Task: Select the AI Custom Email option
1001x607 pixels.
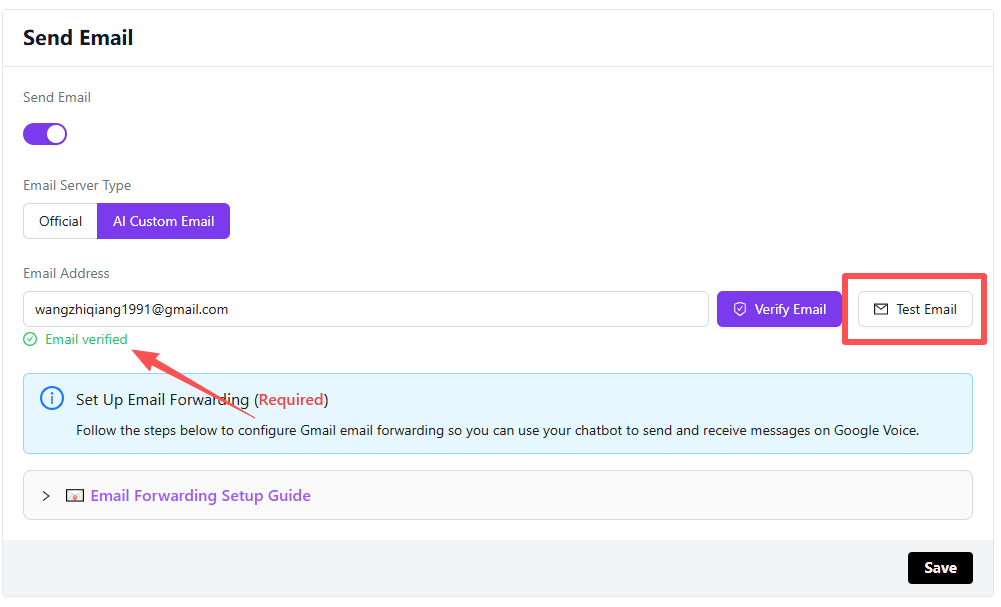Action: (163, 221)
